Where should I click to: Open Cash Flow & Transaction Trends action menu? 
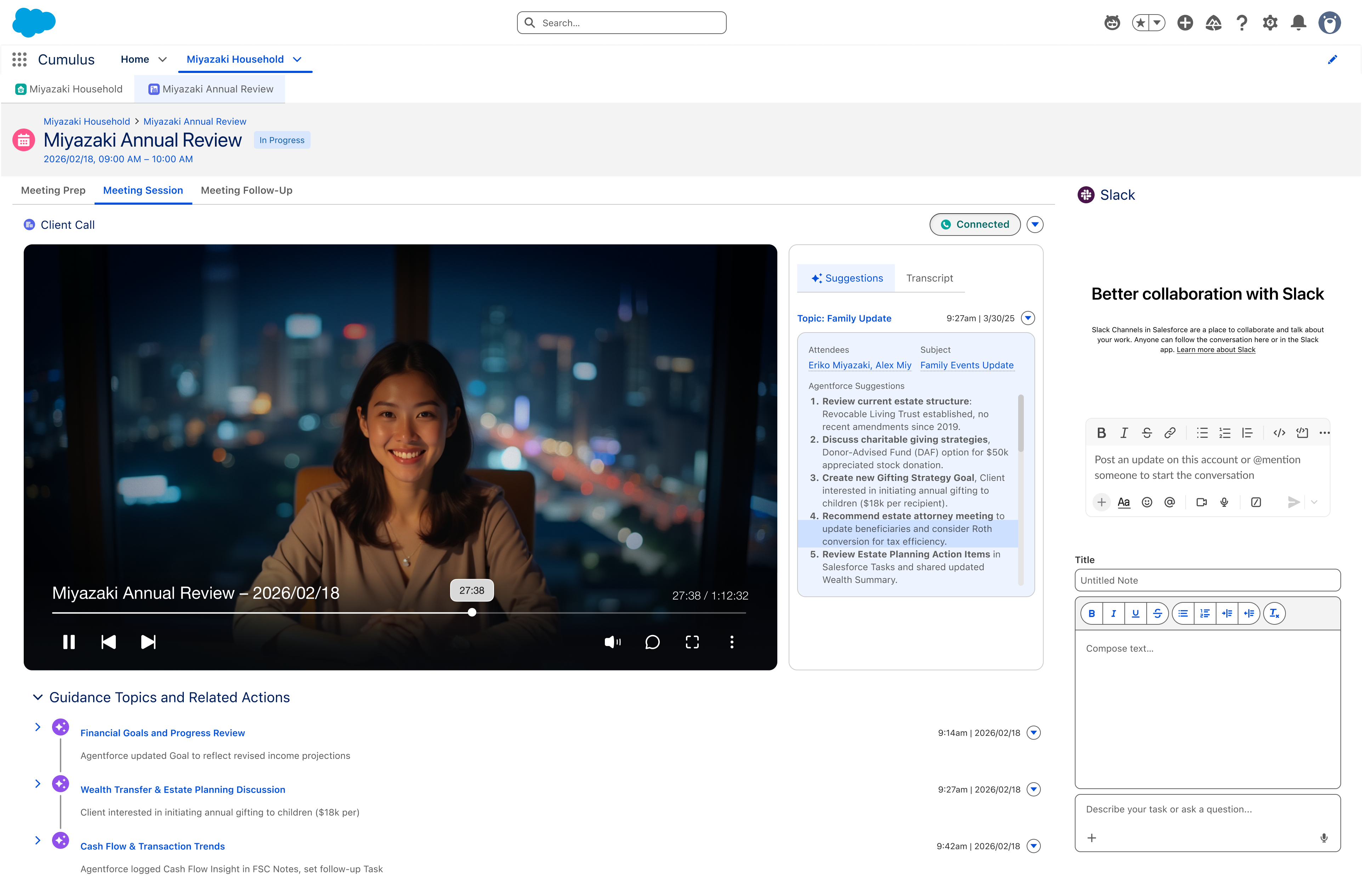1033,846
